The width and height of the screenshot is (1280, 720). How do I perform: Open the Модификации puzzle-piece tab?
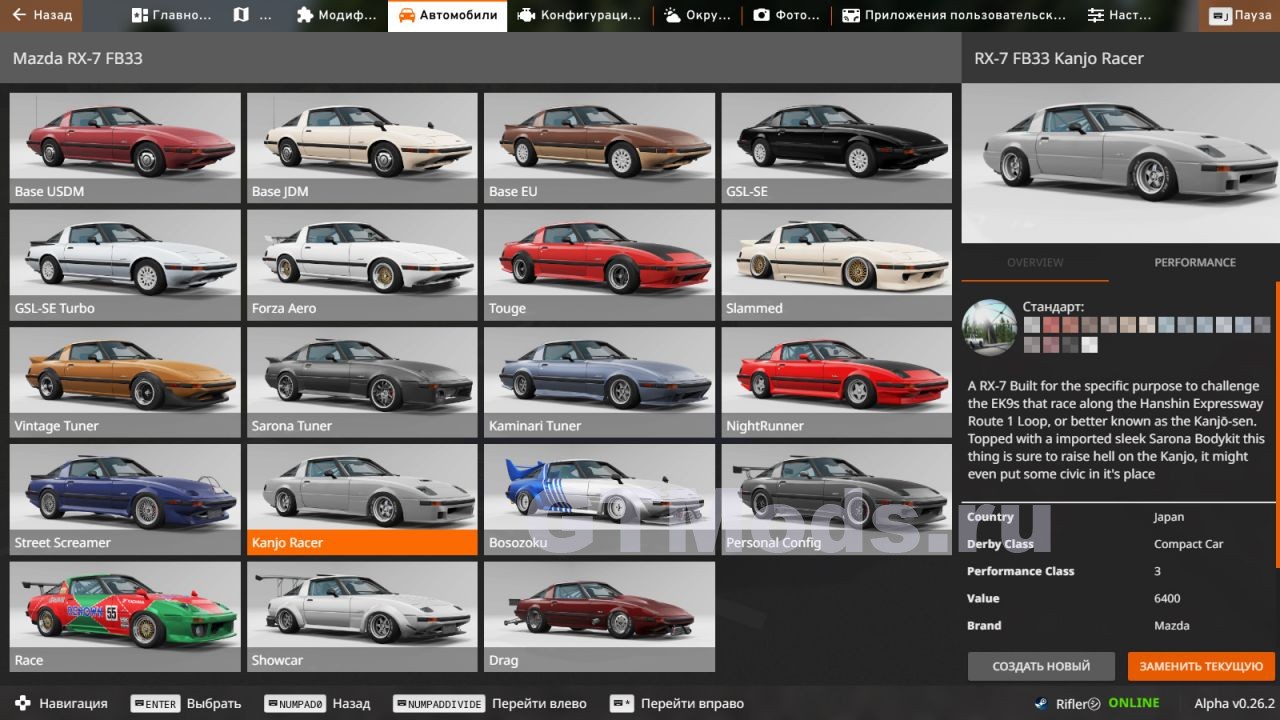pyautogui.click(x=337, y=15)
